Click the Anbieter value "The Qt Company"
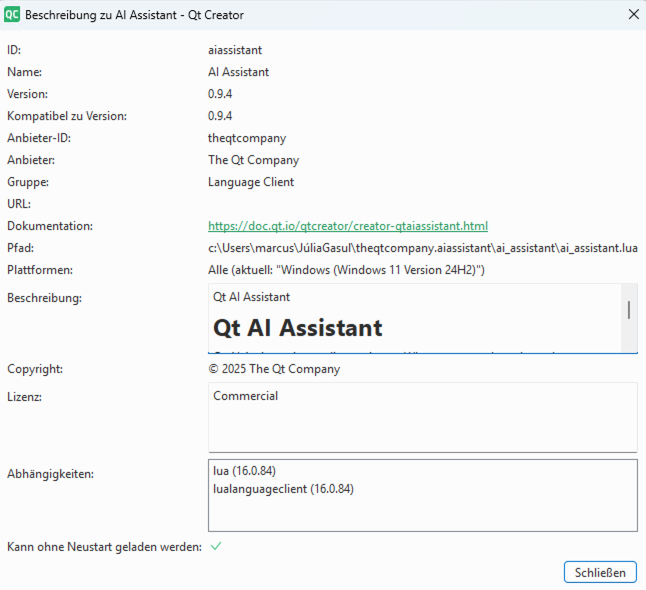The width and height of the screenshot is (646, 590). point(253,160)
